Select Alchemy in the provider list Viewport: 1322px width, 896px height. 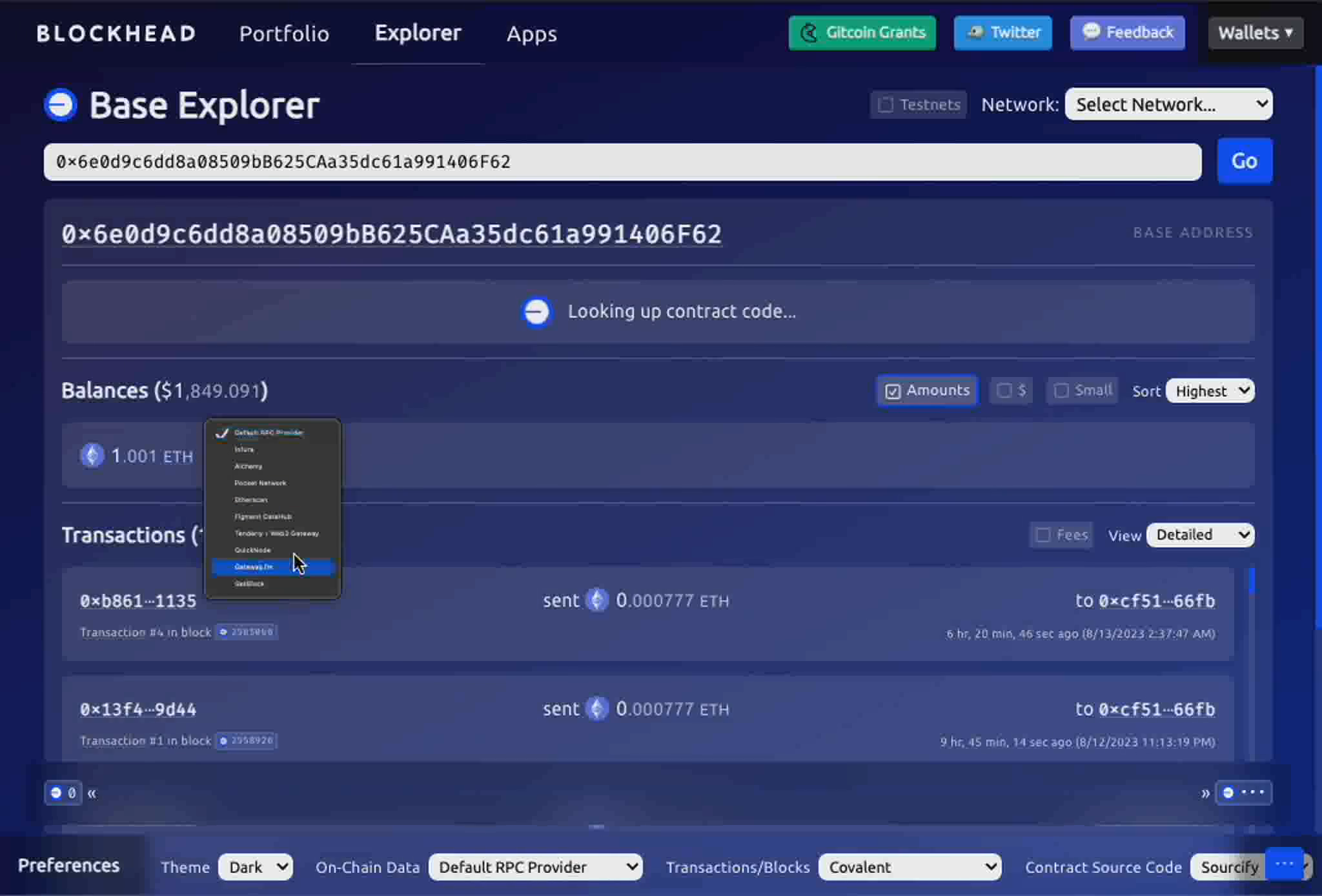(272, 466)
